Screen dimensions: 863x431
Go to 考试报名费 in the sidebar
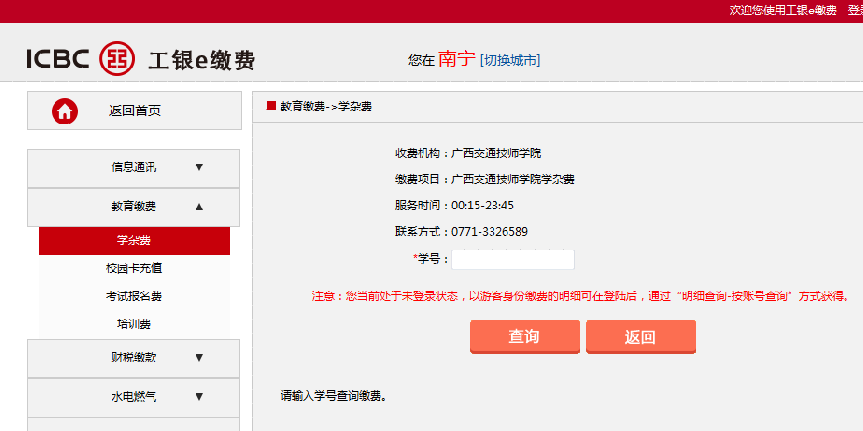pos(134,297)
